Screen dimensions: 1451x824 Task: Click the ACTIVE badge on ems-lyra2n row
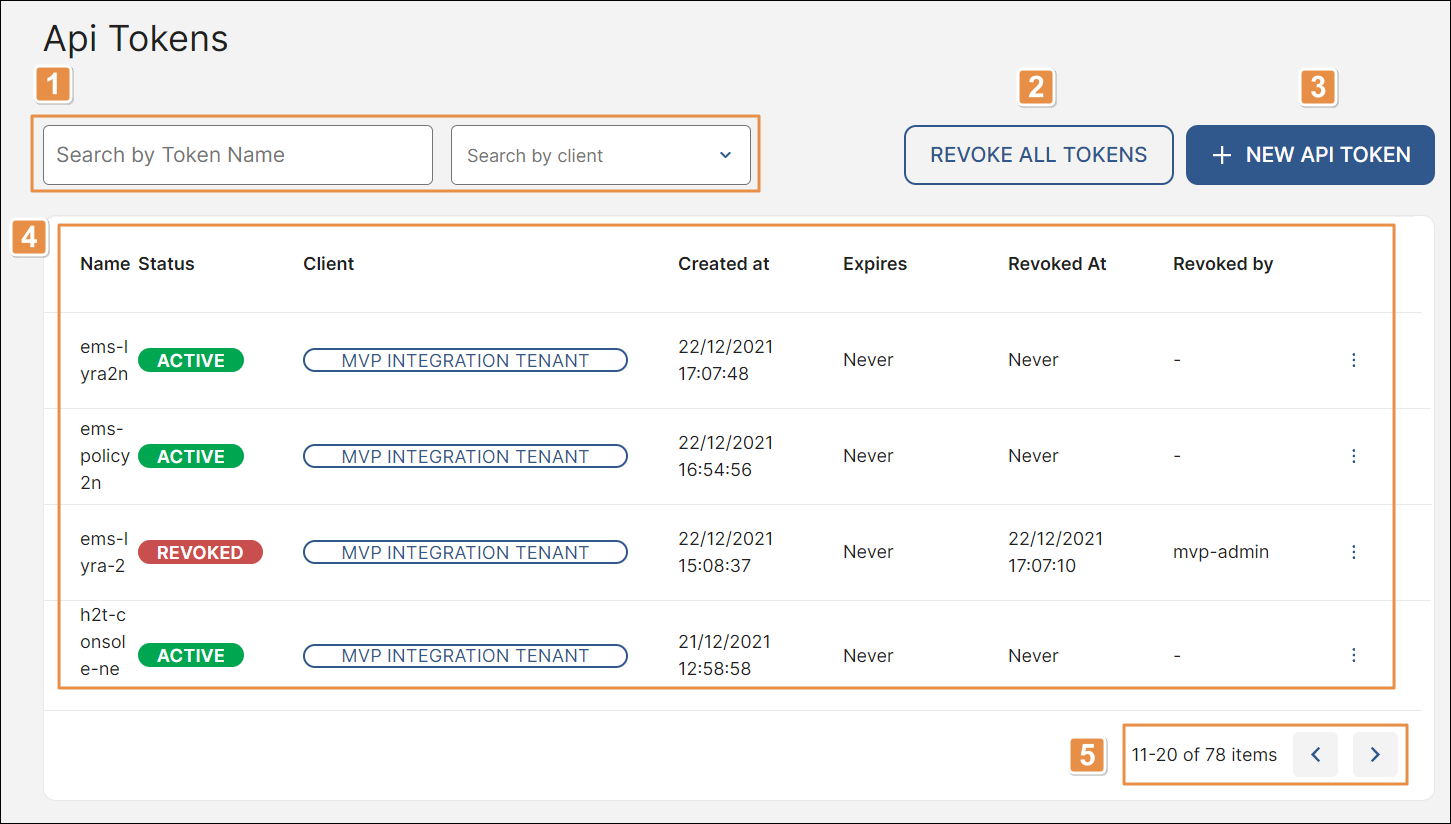190,360
